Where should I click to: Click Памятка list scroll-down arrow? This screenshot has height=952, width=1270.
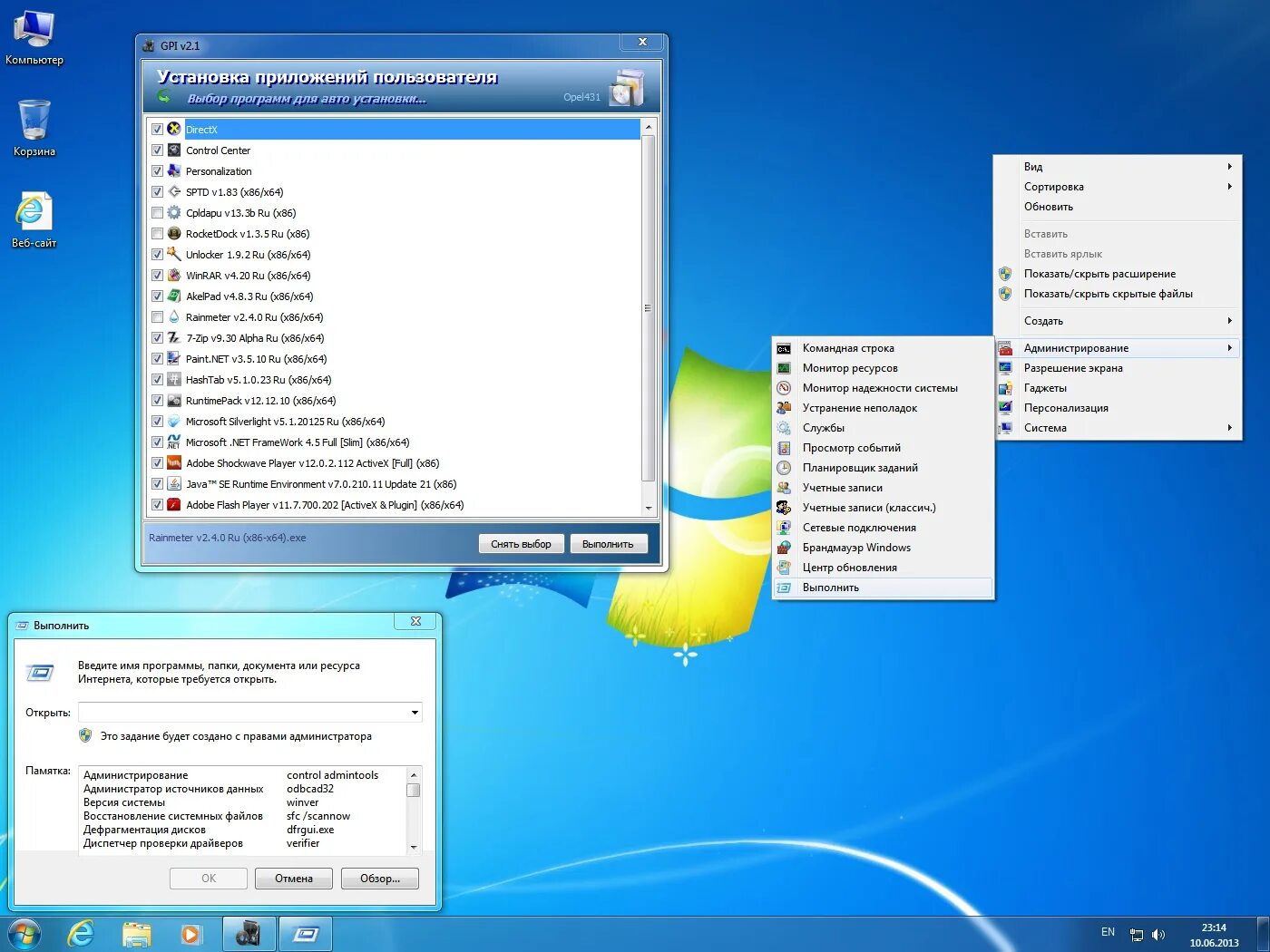pos(414,847)
